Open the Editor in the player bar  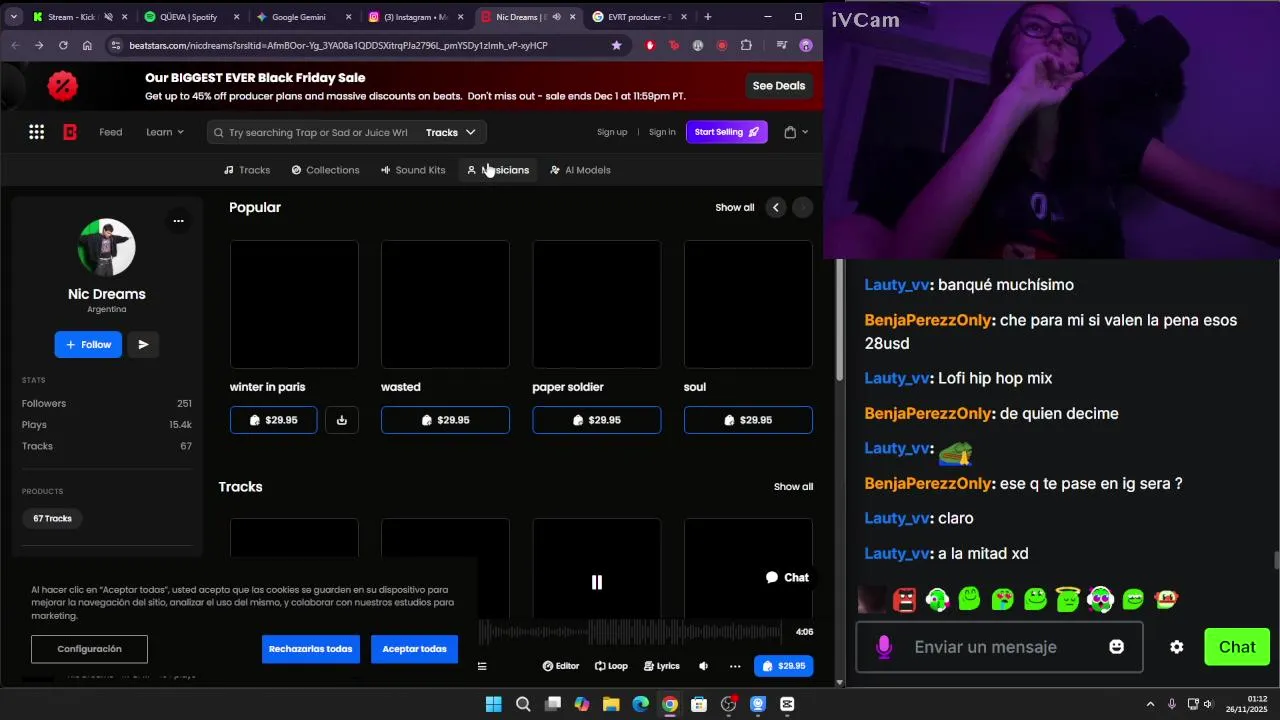click(561, 666)
